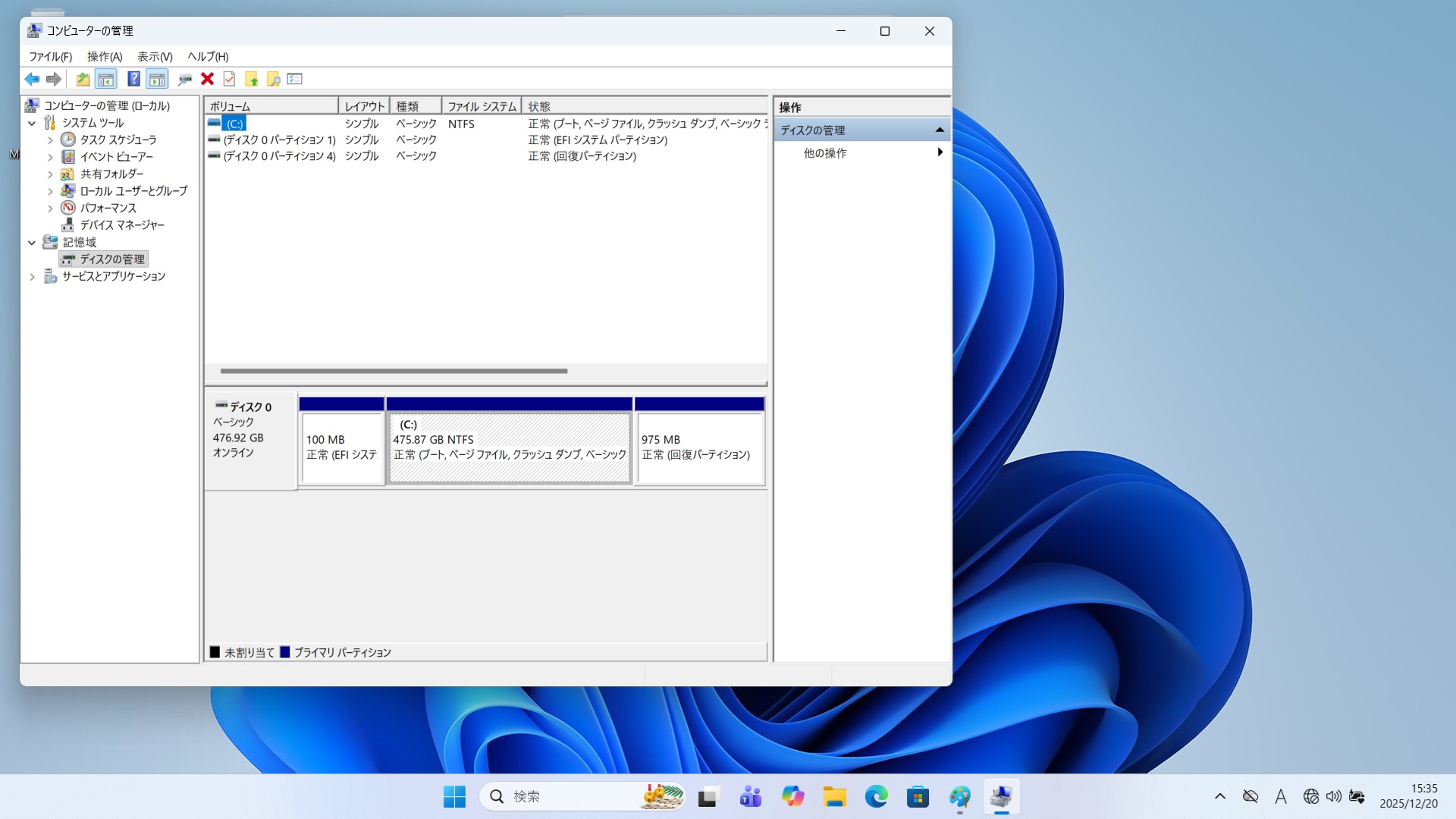This screenshot has width=1456, height=819.
Task: Collapse the ディスクの管理 actions section arrow
Action: point(940,130)
